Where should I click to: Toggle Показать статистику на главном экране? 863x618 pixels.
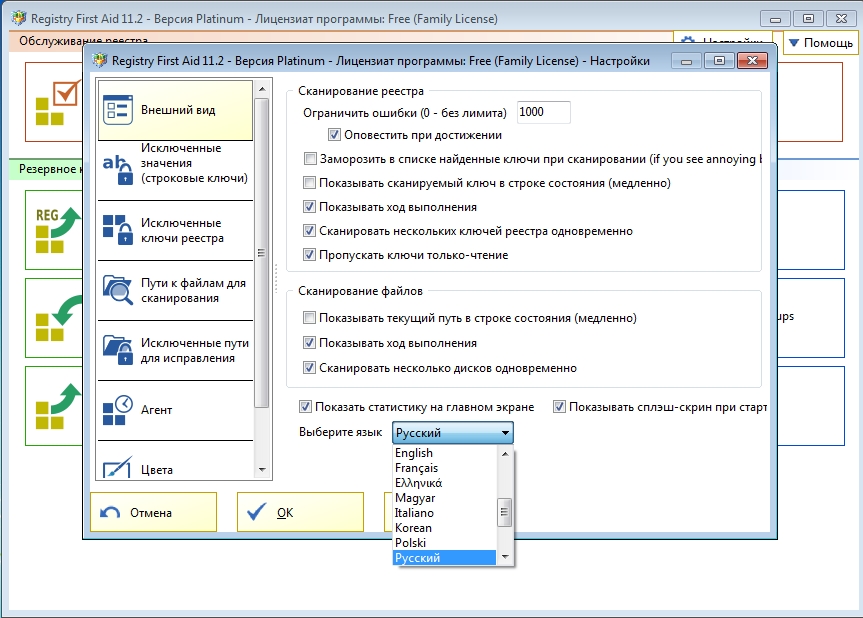click(305, 407)
